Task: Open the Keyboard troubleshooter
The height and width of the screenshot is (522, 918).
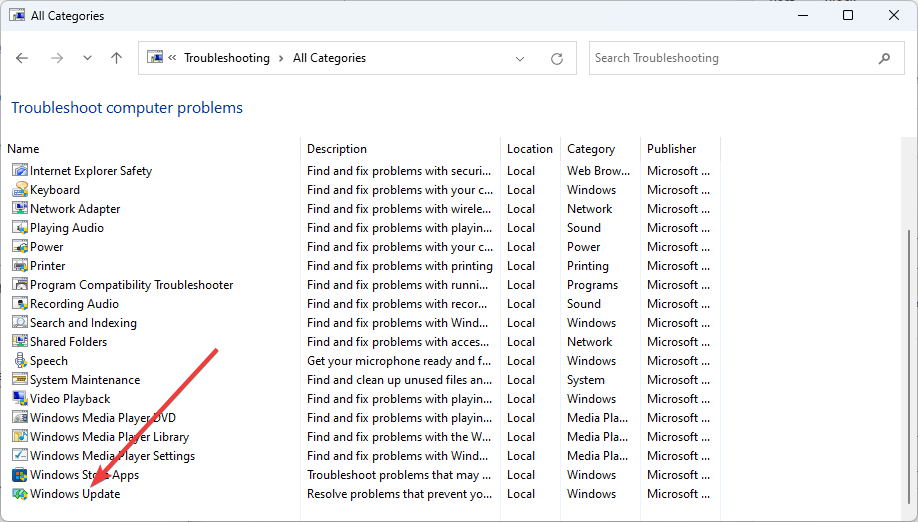Action: 55,190
